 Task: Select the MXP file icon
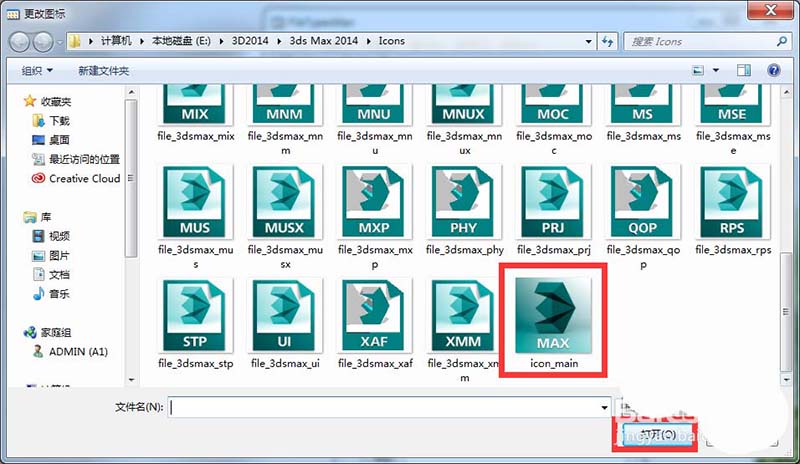[x=374, y=202]
